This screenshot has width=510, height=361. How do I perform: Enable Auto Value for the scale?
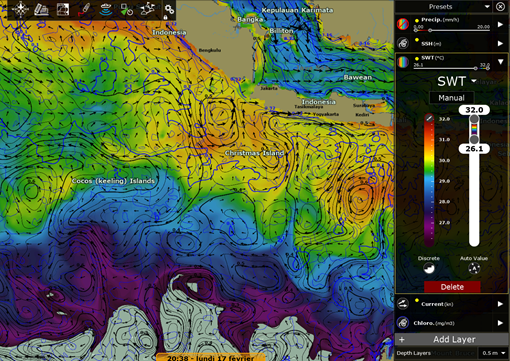pyautogui.click(x=474, y=268)
